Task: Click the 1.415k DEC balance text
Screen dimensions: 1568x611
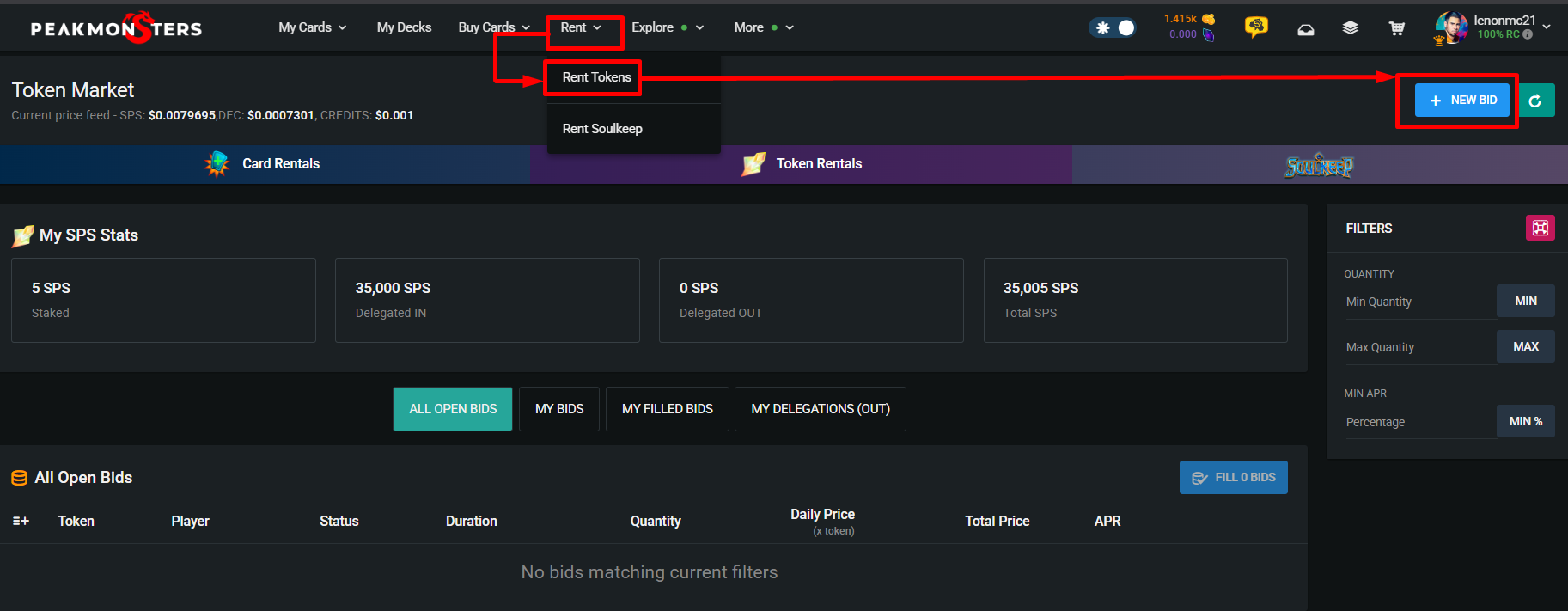Action: point(1181,19)
